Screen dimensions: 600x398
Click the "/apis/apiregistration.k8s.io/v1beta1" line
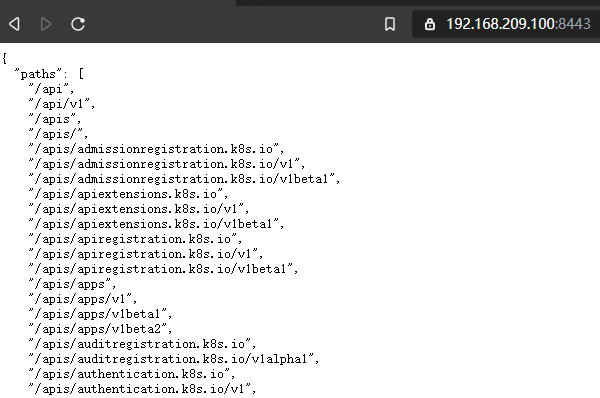click(x=163, y=269)
